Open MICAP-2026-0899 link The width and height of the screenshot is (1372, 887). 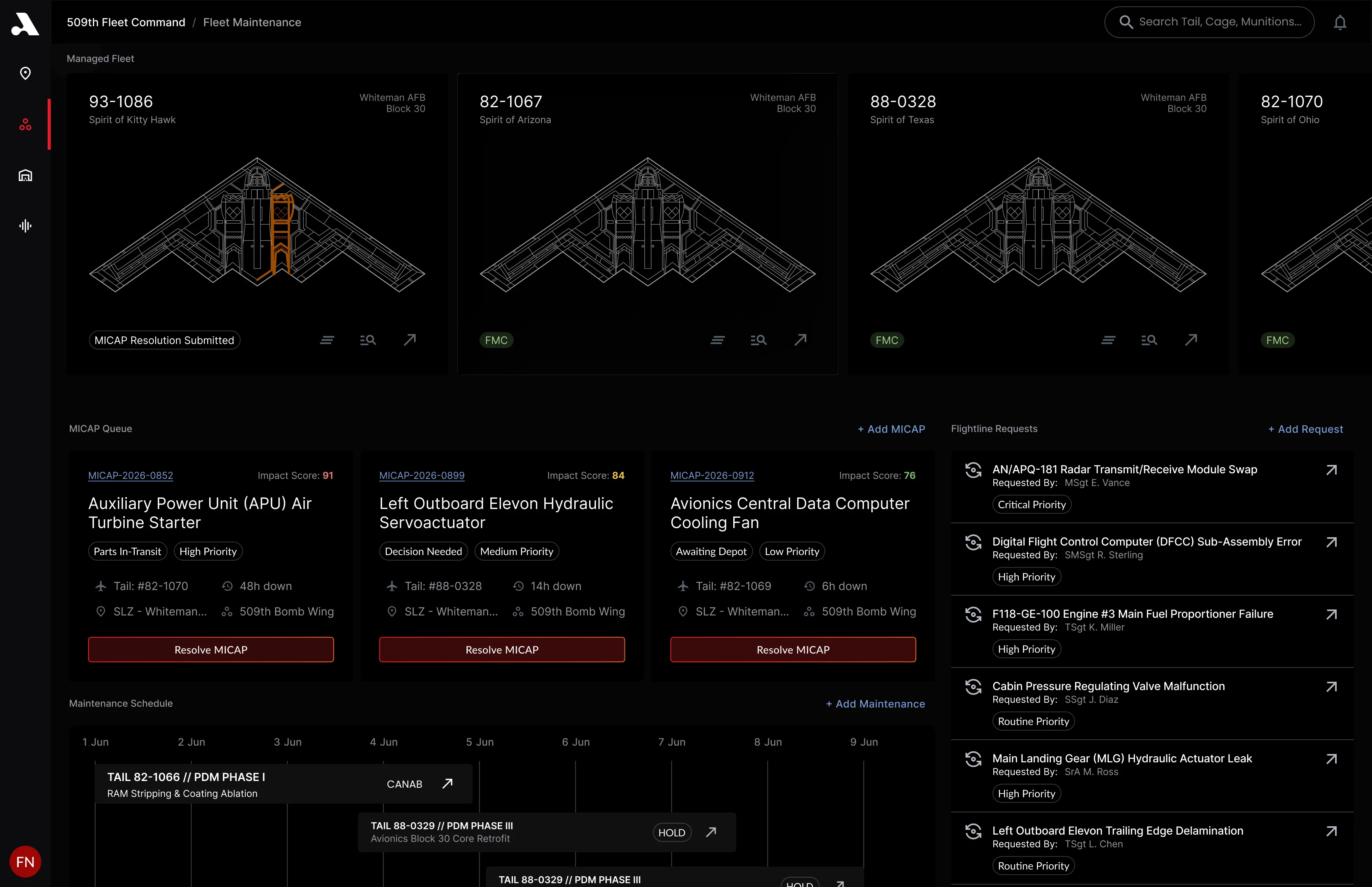pos(422,475)
